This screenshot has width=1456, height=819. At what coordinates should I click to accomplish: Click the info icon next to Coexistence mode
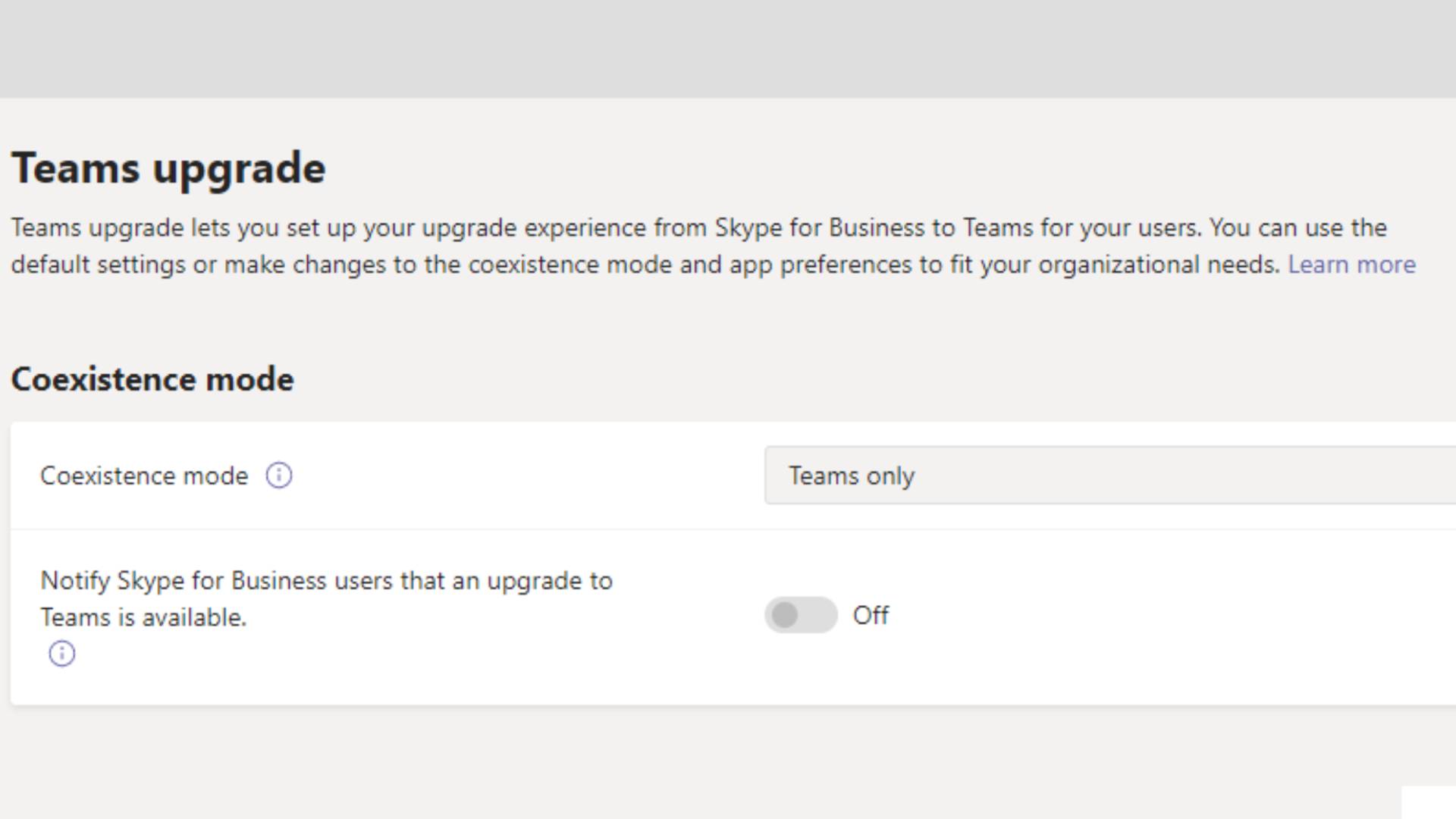coord(279,475)
